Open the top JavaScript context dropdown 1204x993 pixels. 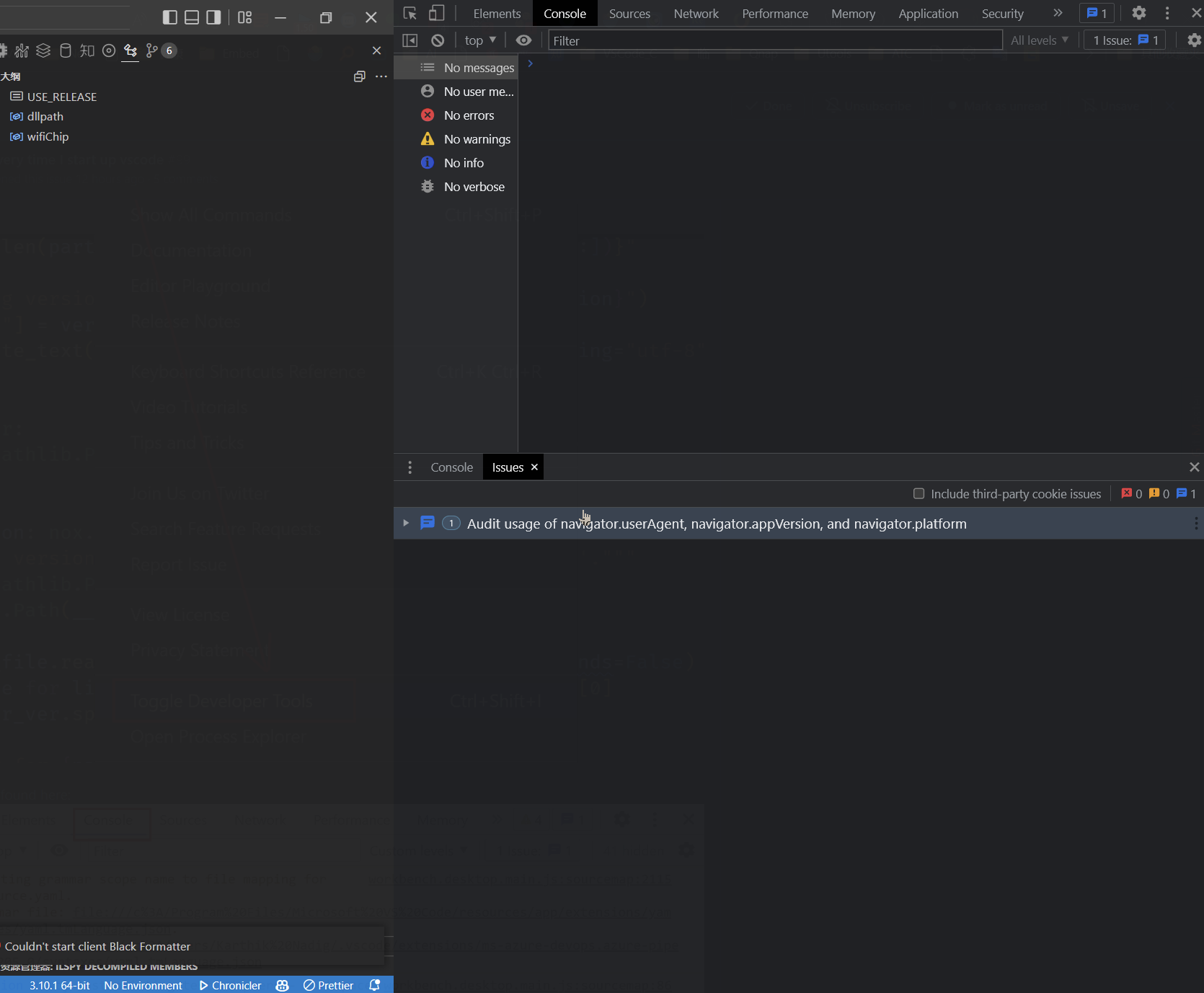[x=480, y=40]
